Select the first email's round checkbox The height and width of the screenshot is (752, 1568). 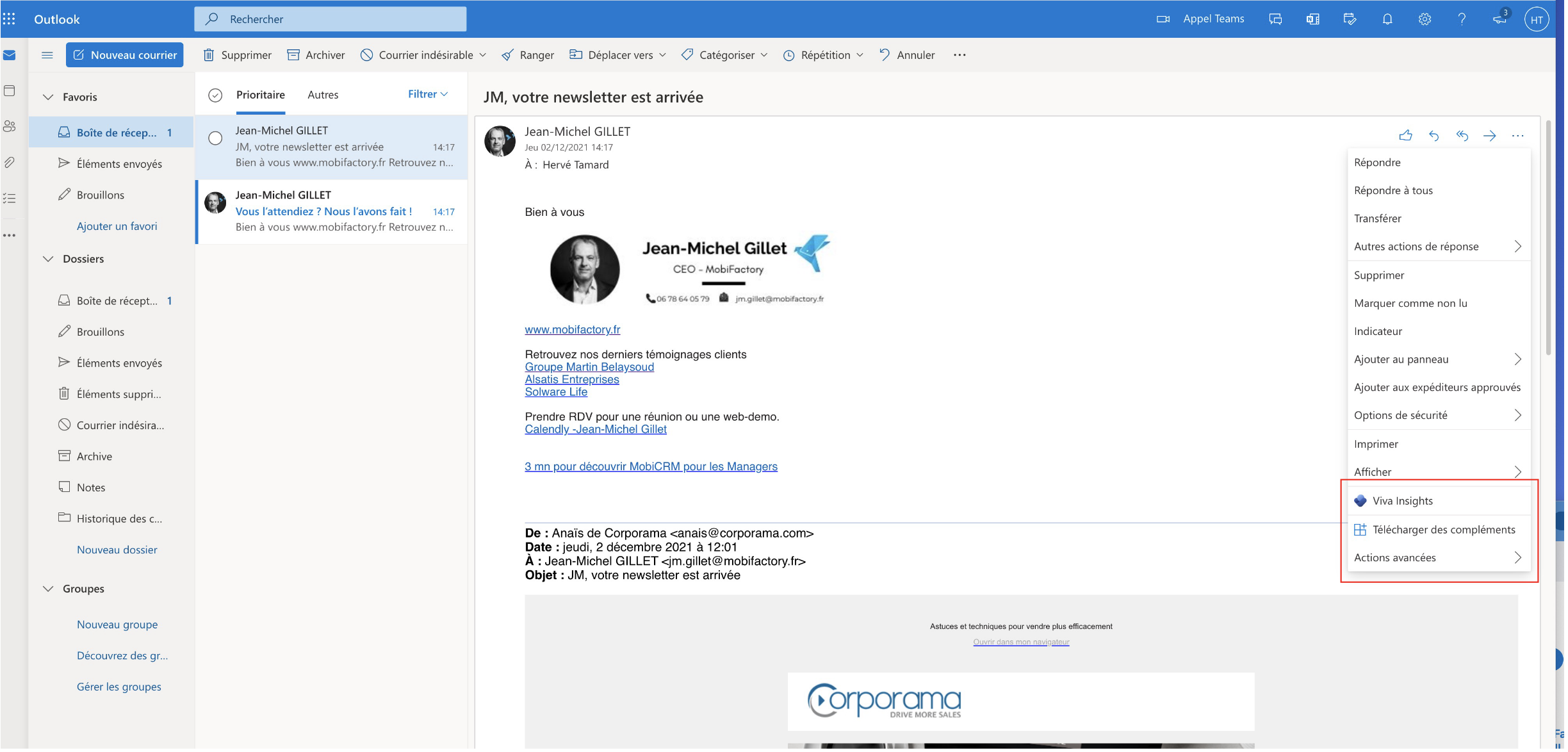click(x=216, y=138)
